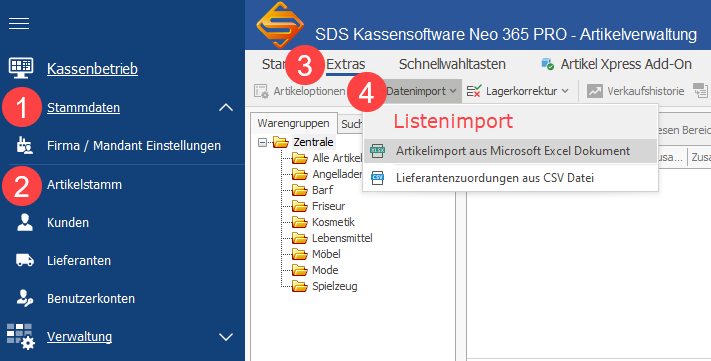Image resolution: width=711 pixels, height=361 pixels.
Task: Click the Verwaltung grid-gear icon
Action: tap(21, 337)
